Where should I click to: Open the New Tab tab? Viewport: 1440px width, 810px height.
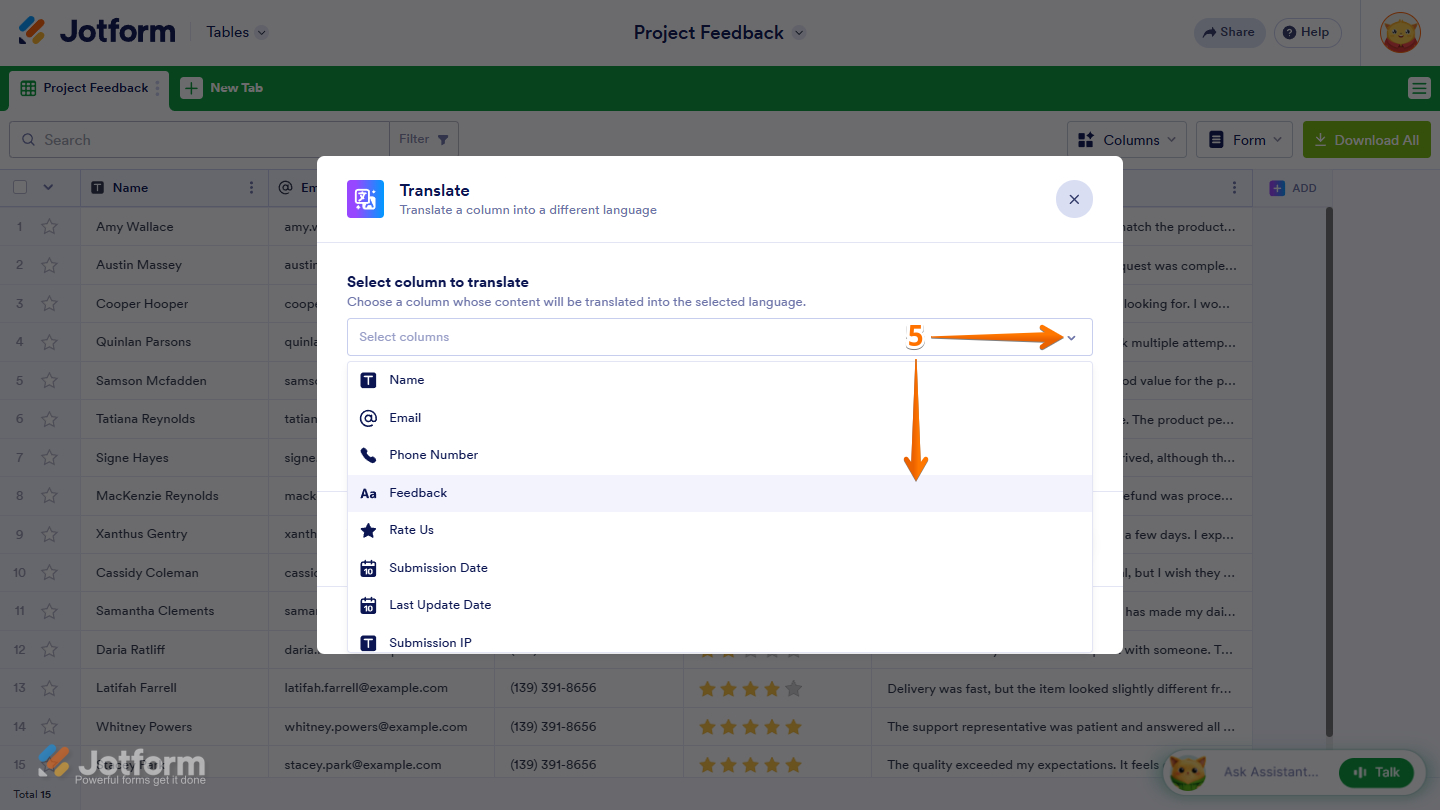[x=222, y=88]
